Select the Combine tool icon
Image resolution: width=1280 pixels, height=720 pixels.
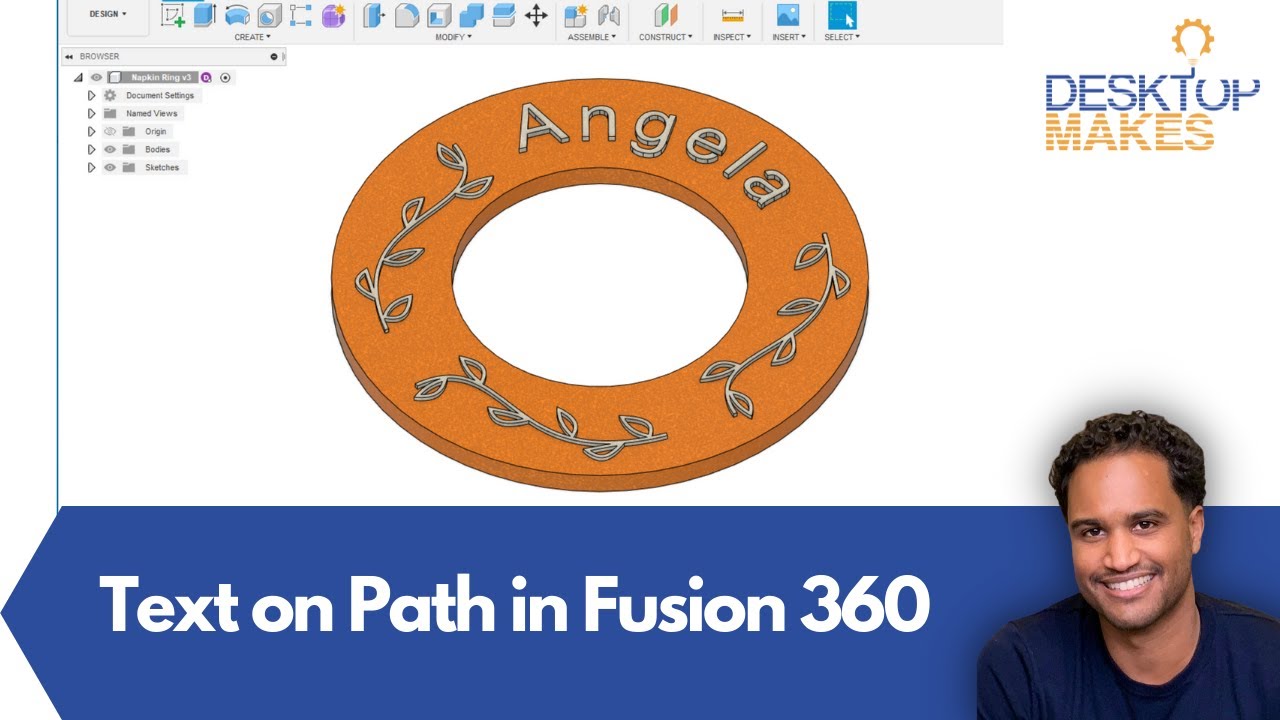[x=472, y=15]
